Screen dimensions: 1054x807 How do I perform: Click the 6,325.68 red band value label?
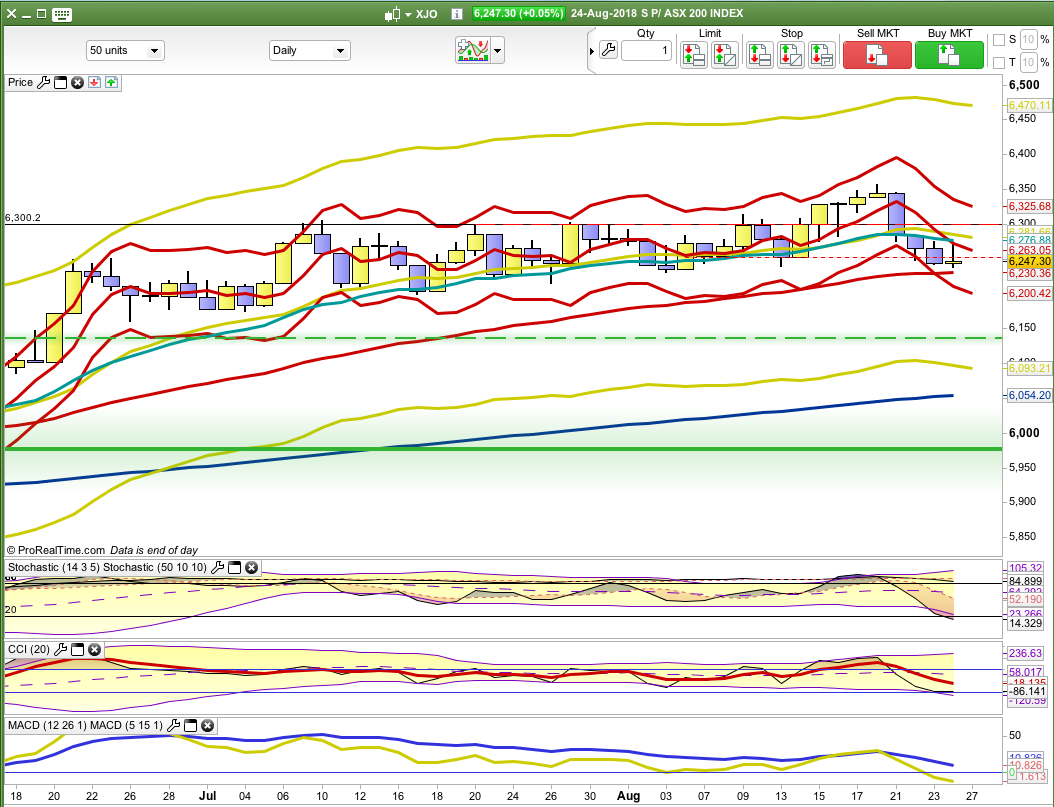[x=1029, y=206]
